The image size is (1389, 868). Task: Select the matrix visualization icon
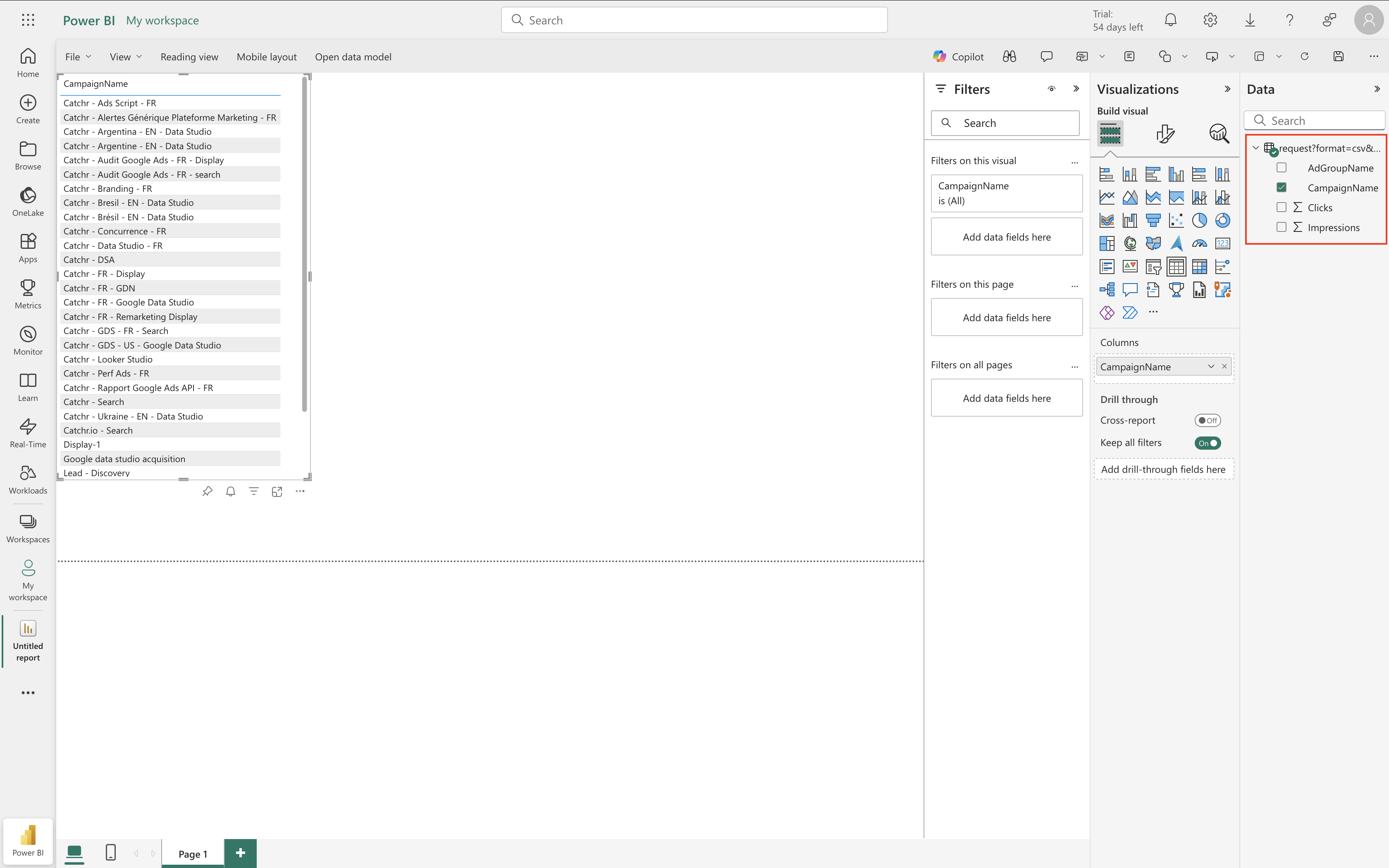pyautogui.click(x=1199, y=266)
